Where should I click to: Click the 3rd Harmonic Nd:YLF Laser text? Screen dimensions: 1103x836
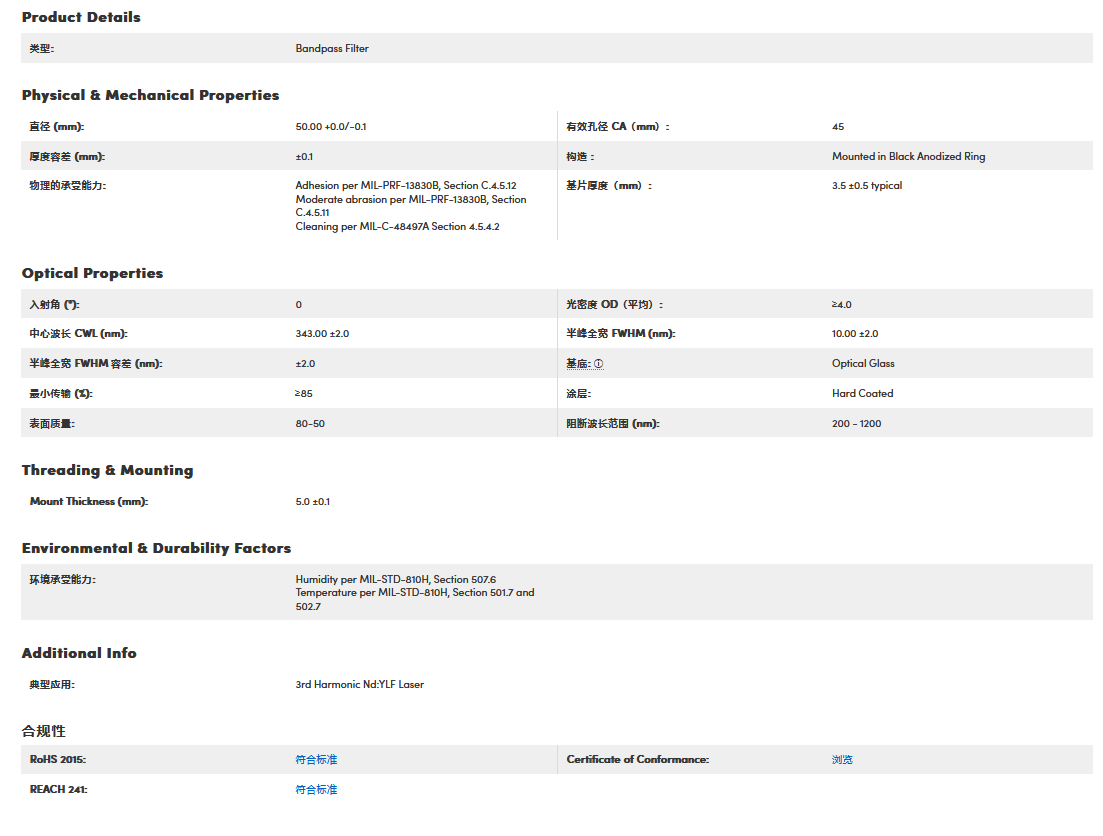359,685
